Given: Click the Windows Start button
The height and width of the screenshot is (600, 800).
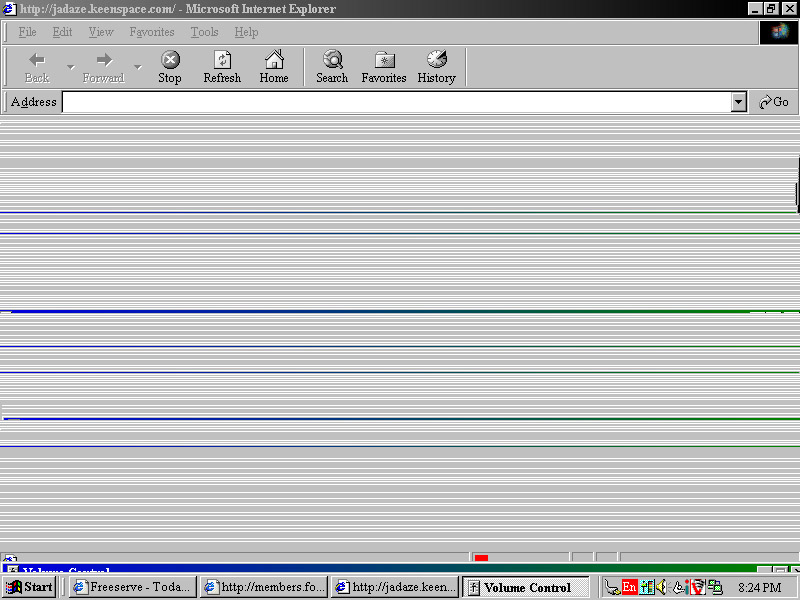Looking at the screenshot, I should (x=30, y=587).
